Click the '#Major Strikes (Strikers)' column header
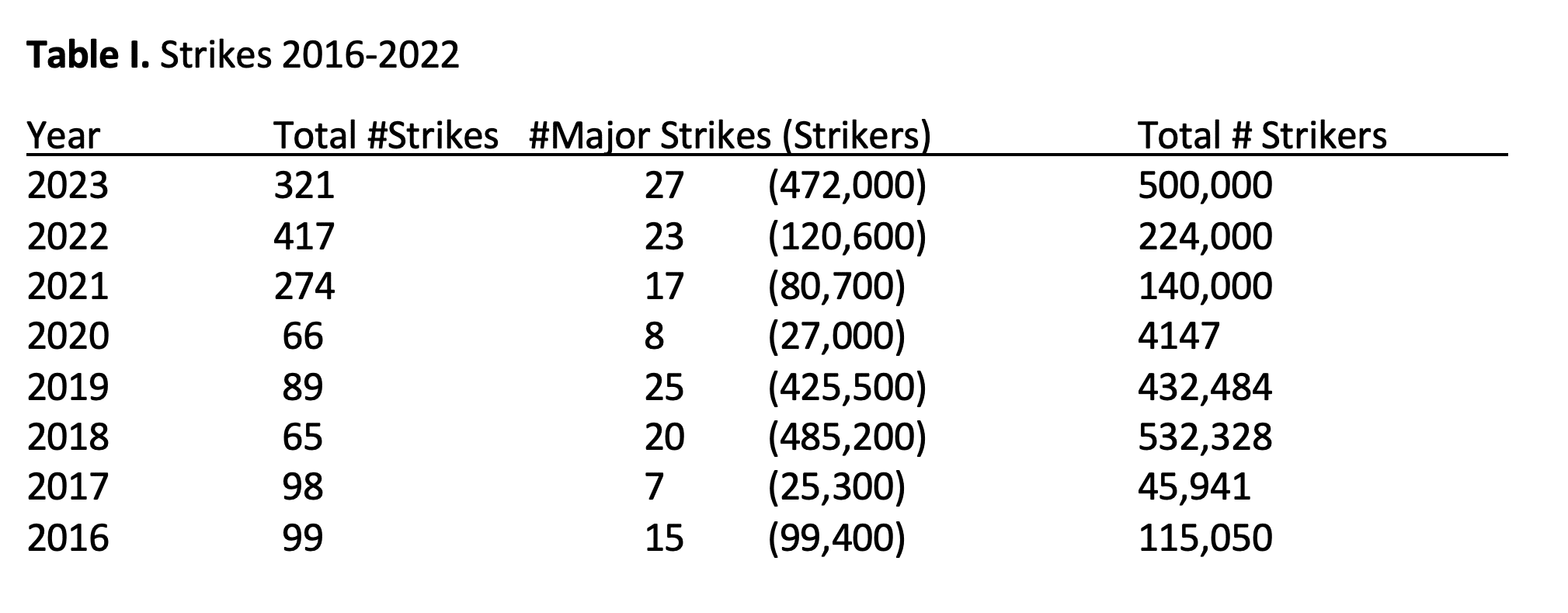The image size is (1568, 613). pos(729,137)
